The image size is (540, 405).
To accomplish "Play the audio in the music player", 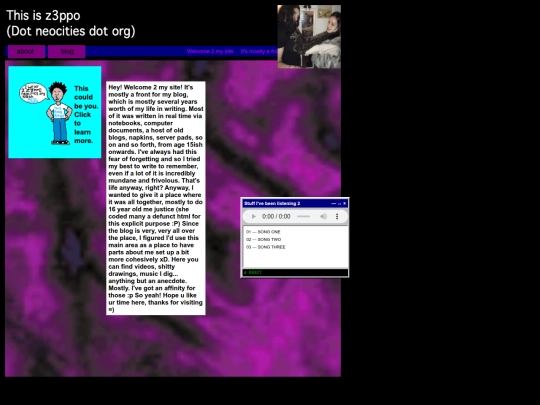I will point(253,216).
